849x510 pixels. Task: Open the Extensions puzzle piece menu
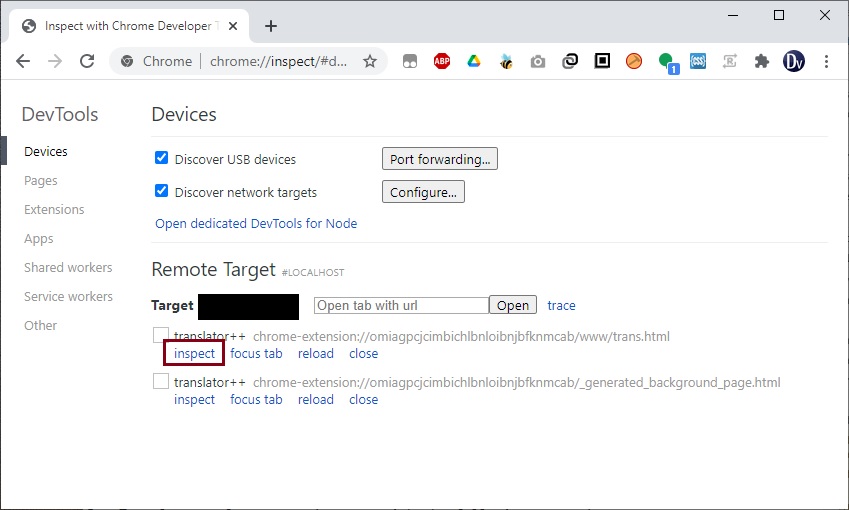[x=762, y=61]
